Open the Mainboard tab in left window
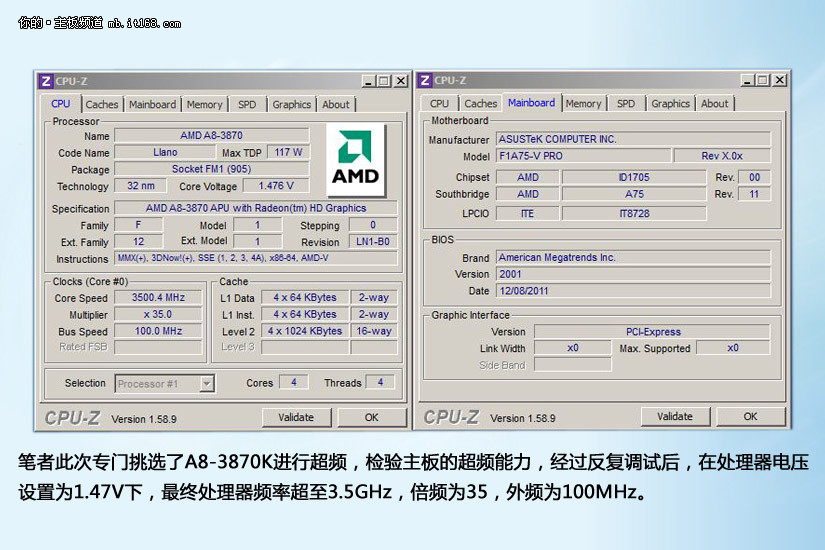The image size is (825, 550). click(x=152, y=104)
